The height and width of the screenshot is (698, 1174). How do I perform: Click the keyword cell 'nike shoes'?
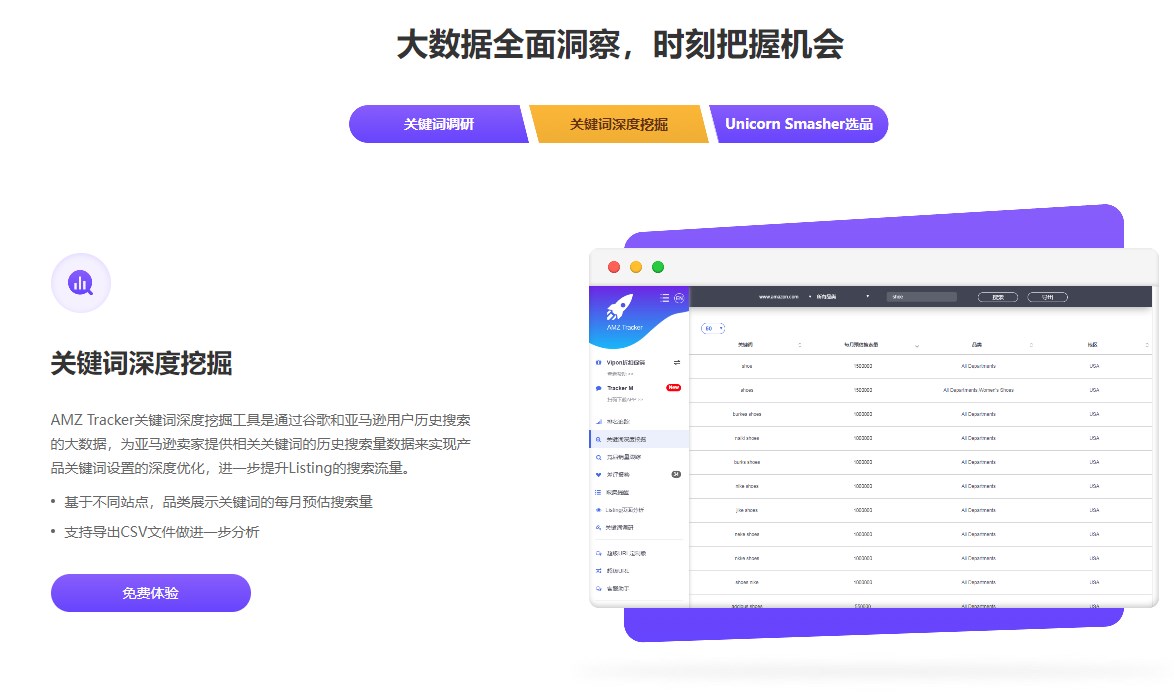746,486
